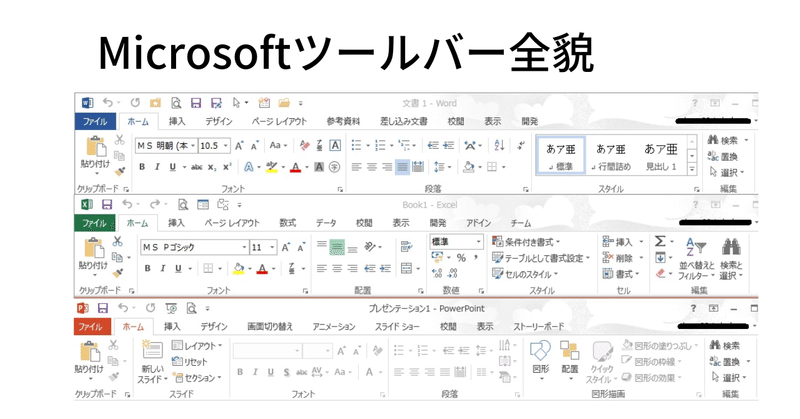Click the Save icon in PowerPoint quick access toolbar

103,308
